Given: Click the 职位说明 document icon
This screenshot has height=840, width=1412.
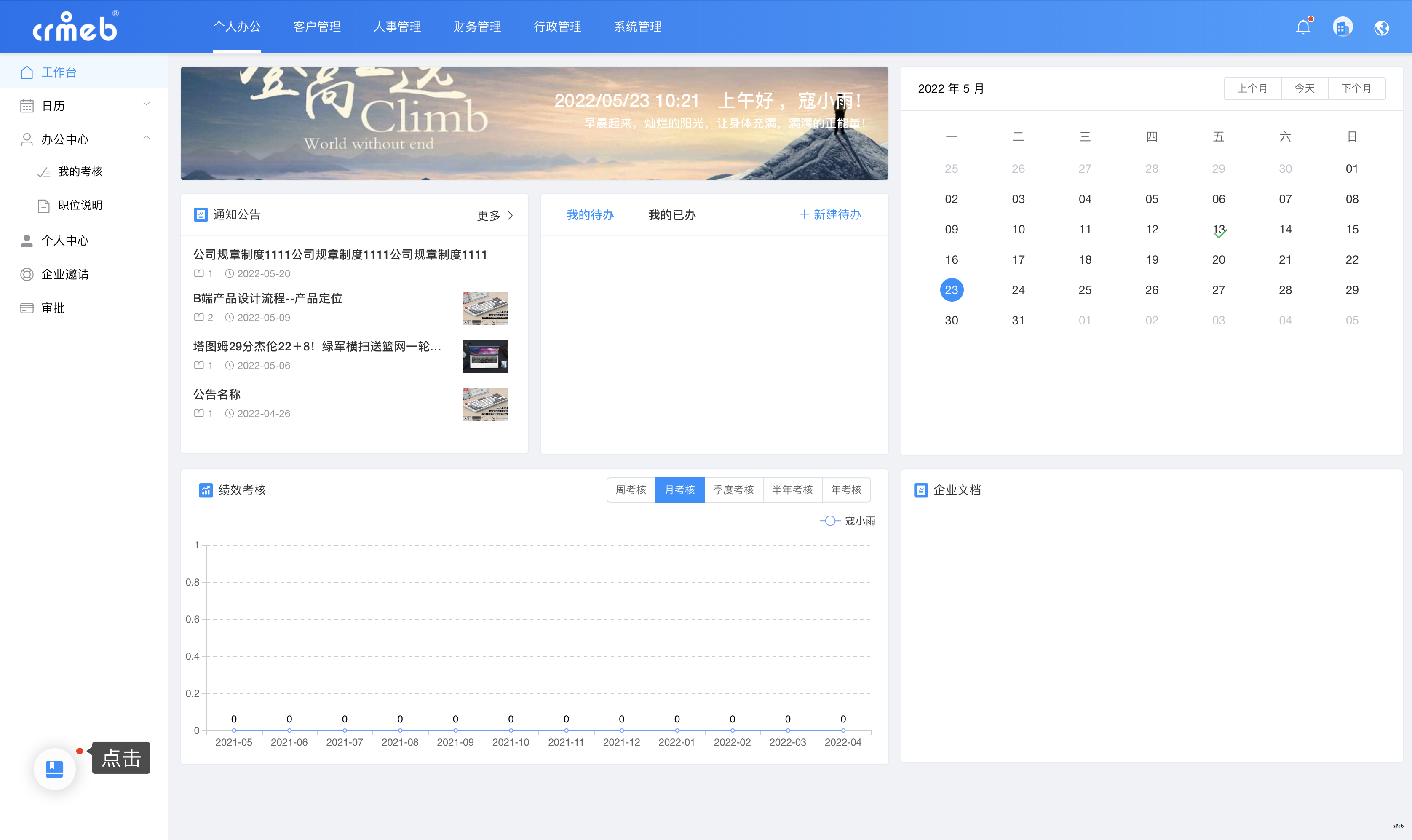Looking at the screenshot, I should point(43,206).
